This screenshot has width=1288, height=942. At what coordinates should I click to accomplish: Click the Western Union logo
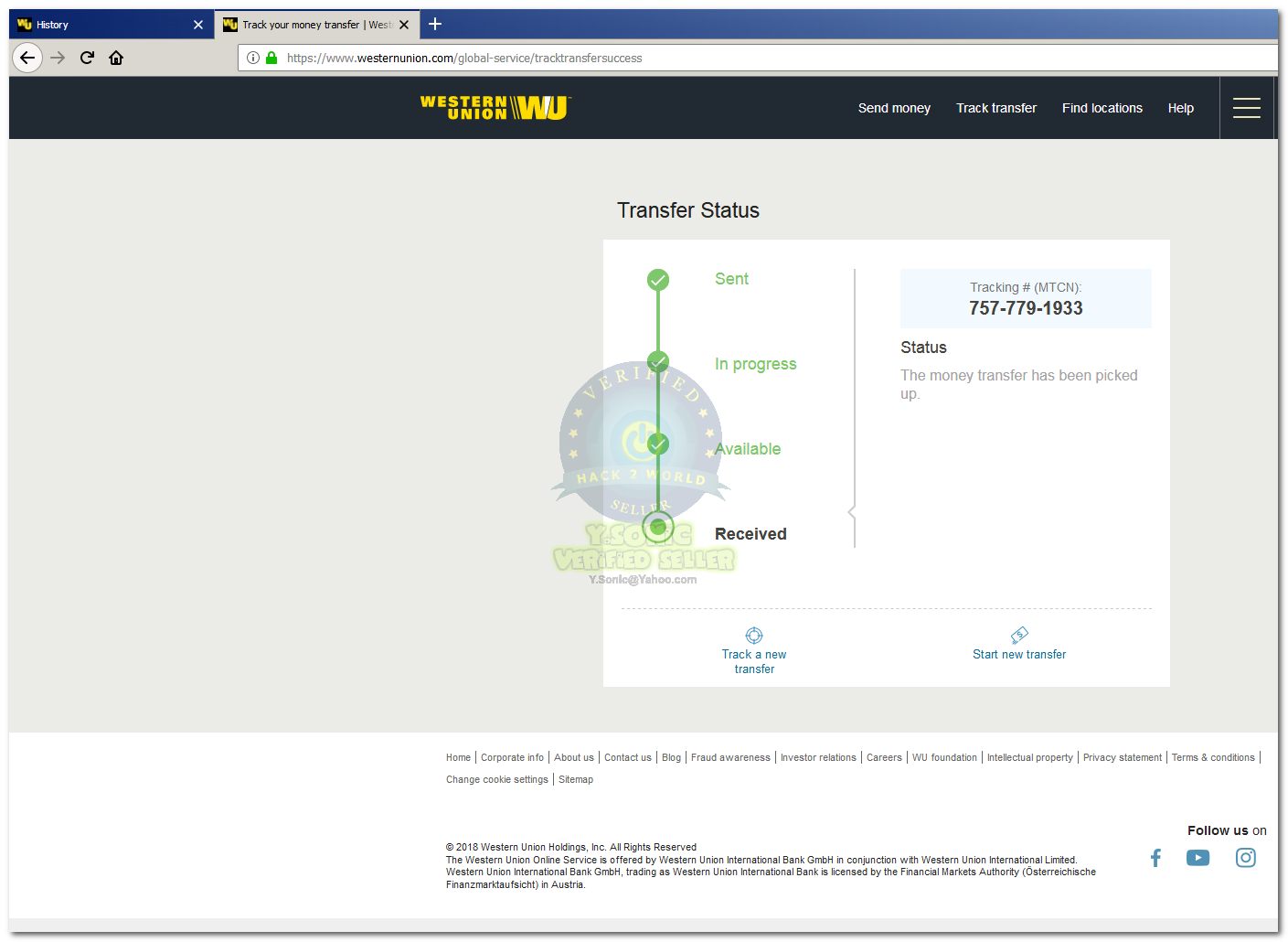point(495,108)
